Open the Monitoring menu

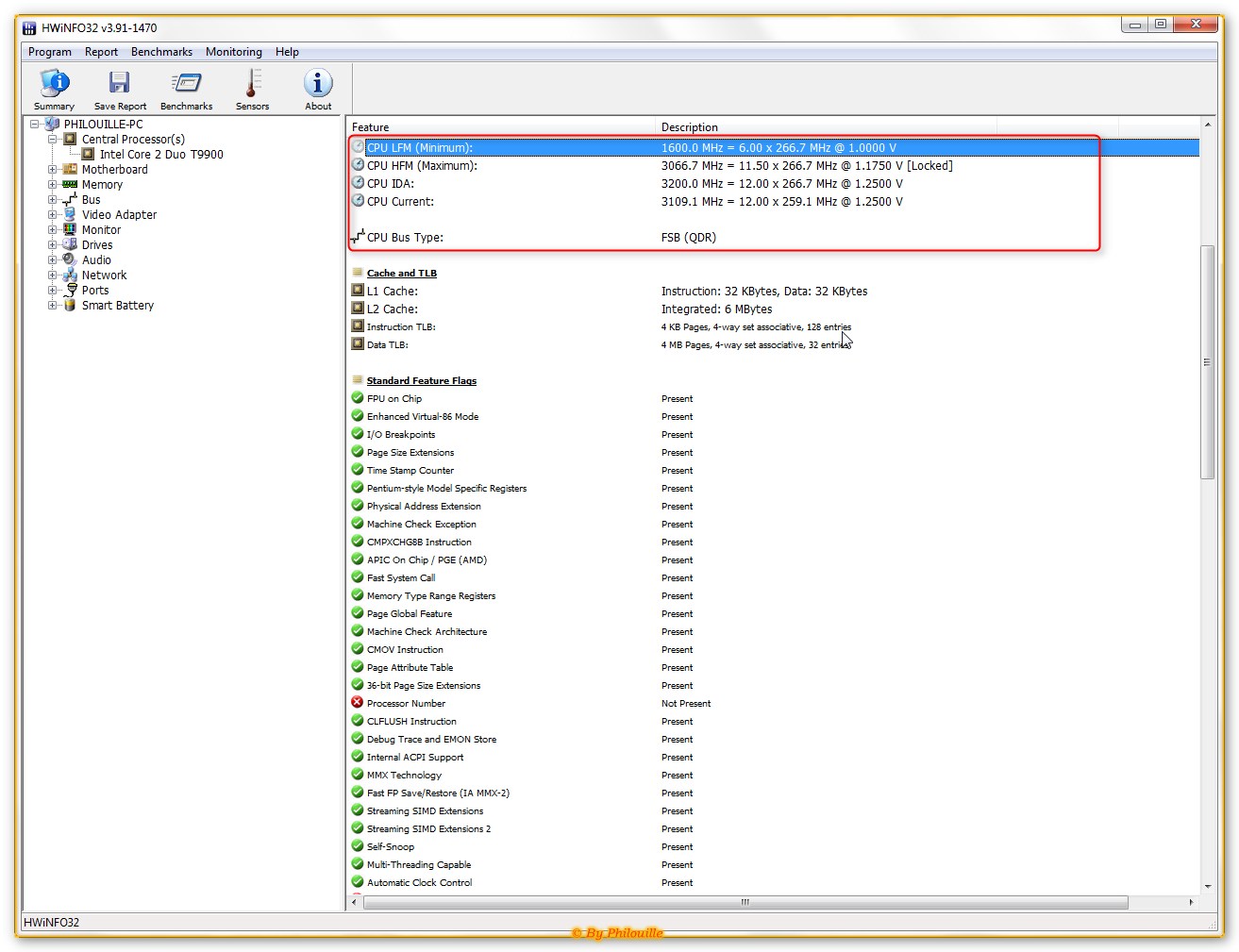click(233, 52)
